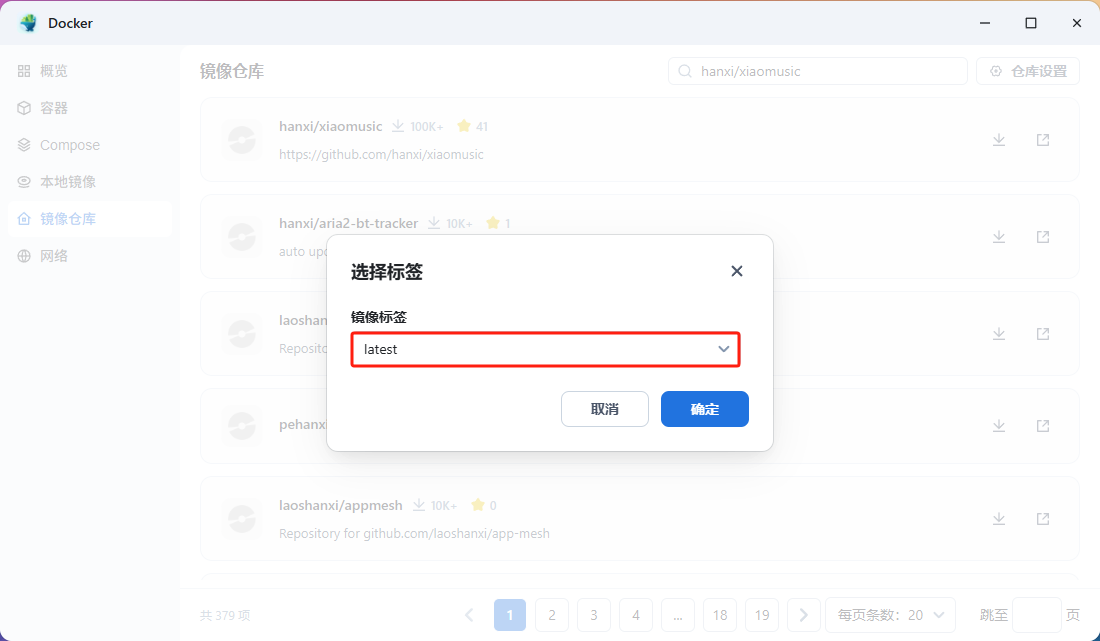Open 本地镜像 section
Screen dimensions: 1100x641
coord(89,182)
